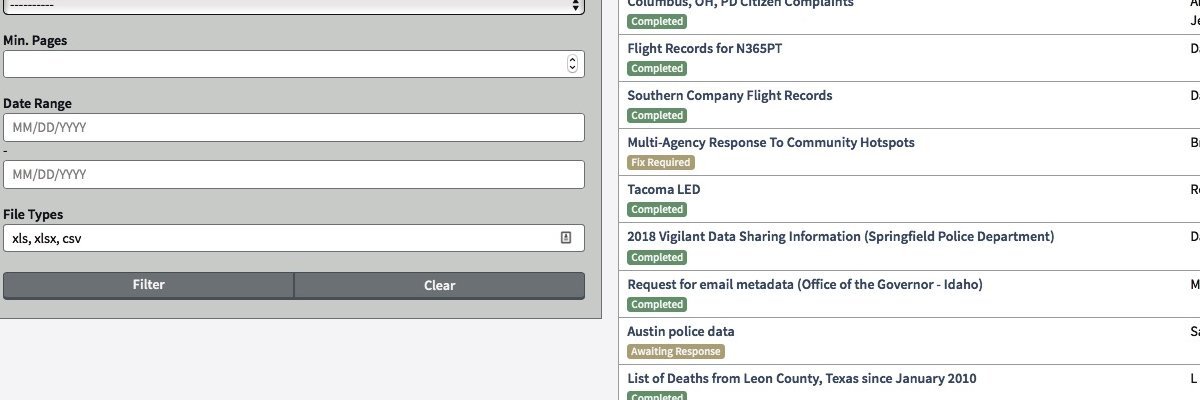
Task: Open 2018 Vigilant Data Sharing Information request
Action: (840, 236)
